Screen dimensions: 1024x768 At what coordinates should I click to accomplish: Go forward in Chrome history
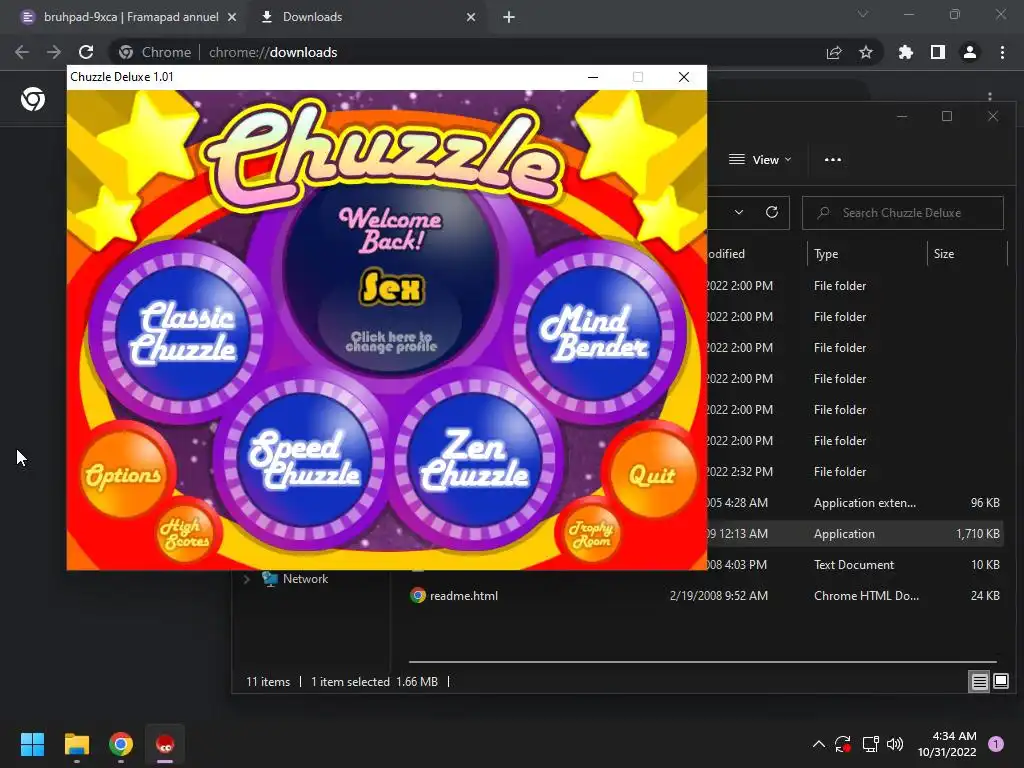tap(54, 52)
